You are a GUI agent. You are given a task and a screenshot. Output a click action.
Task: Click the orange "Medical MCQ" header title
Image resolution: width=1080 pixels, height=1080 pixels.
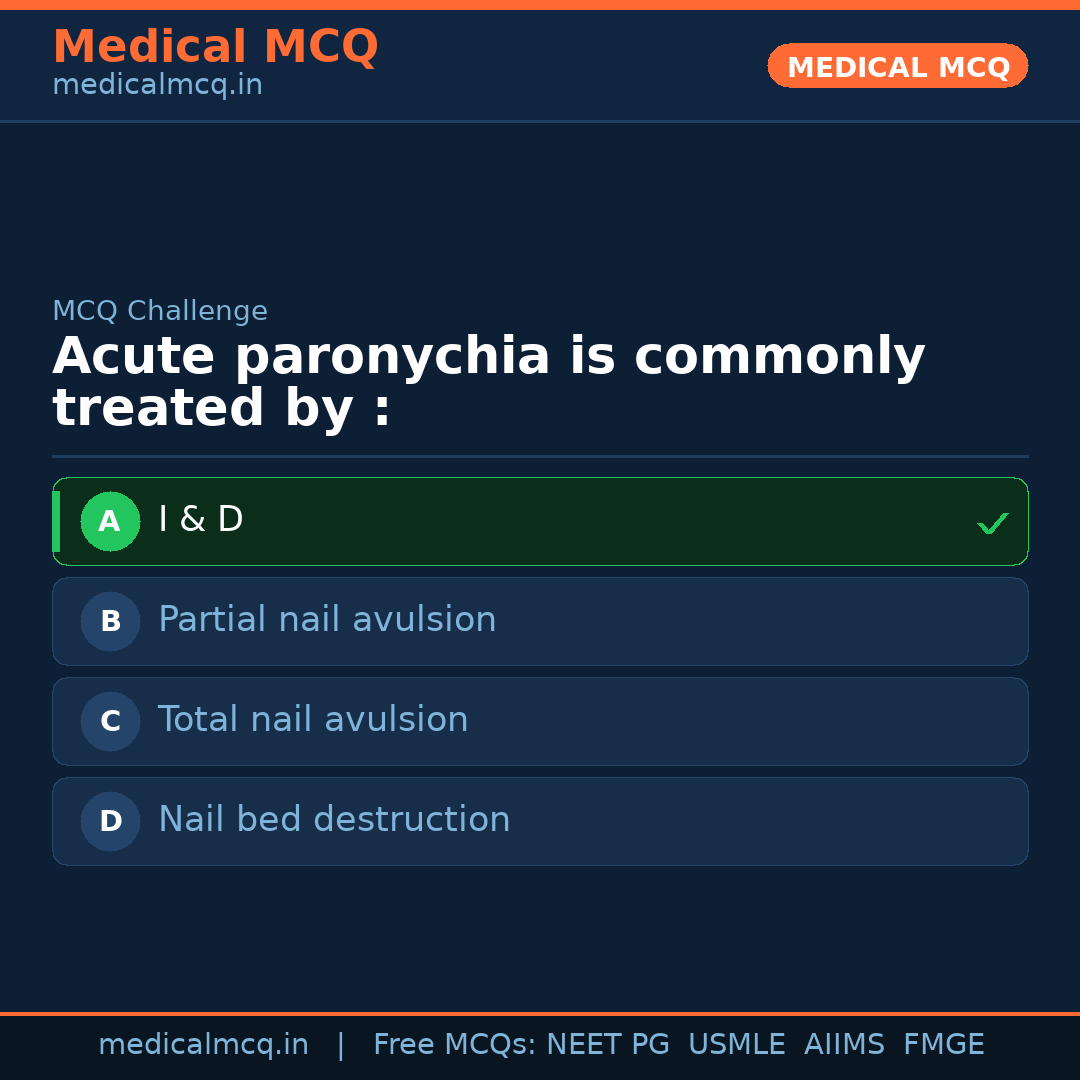[215, 47]
